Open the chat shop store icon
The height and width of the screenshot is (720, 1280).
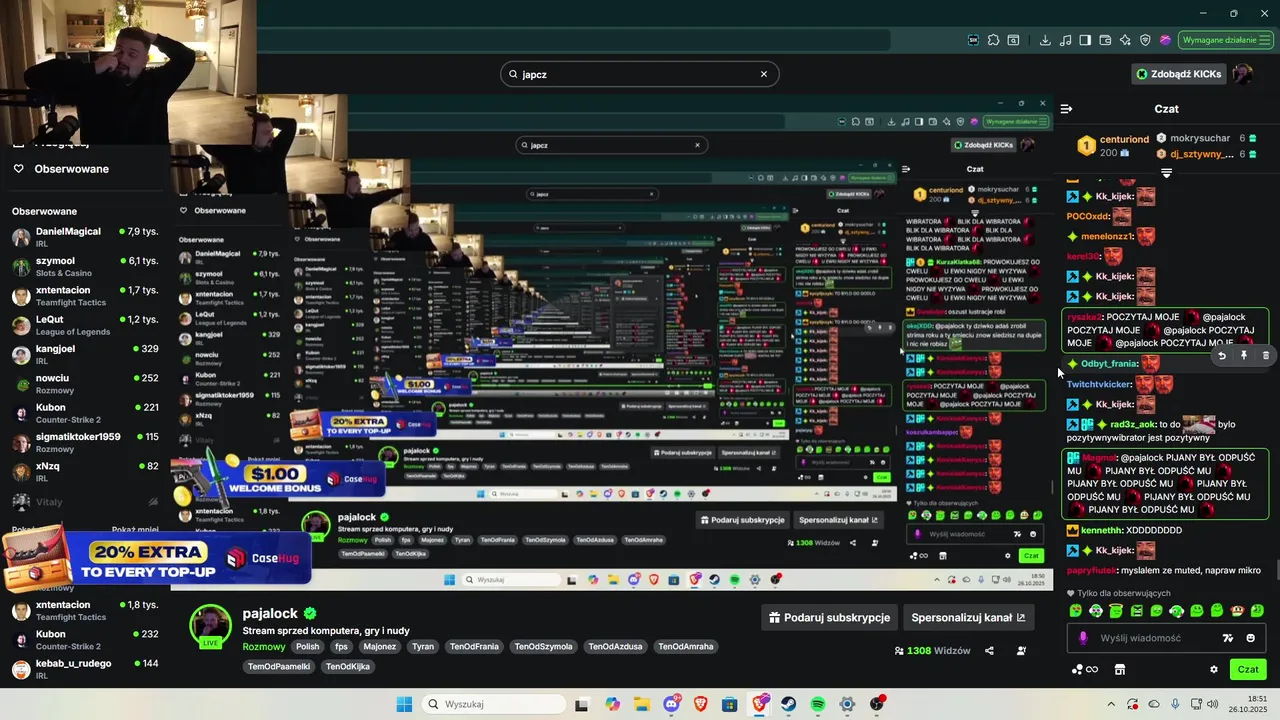point(1120,670)
